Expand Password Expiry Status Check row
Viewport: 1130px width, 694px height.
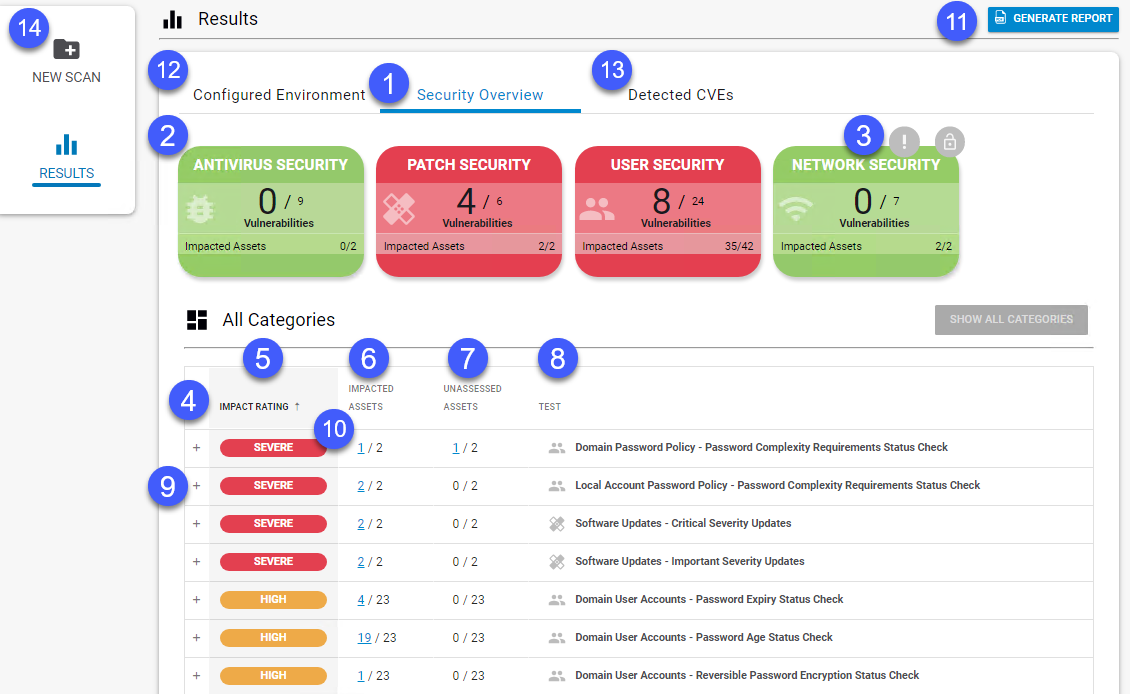(x=196, y=600)
